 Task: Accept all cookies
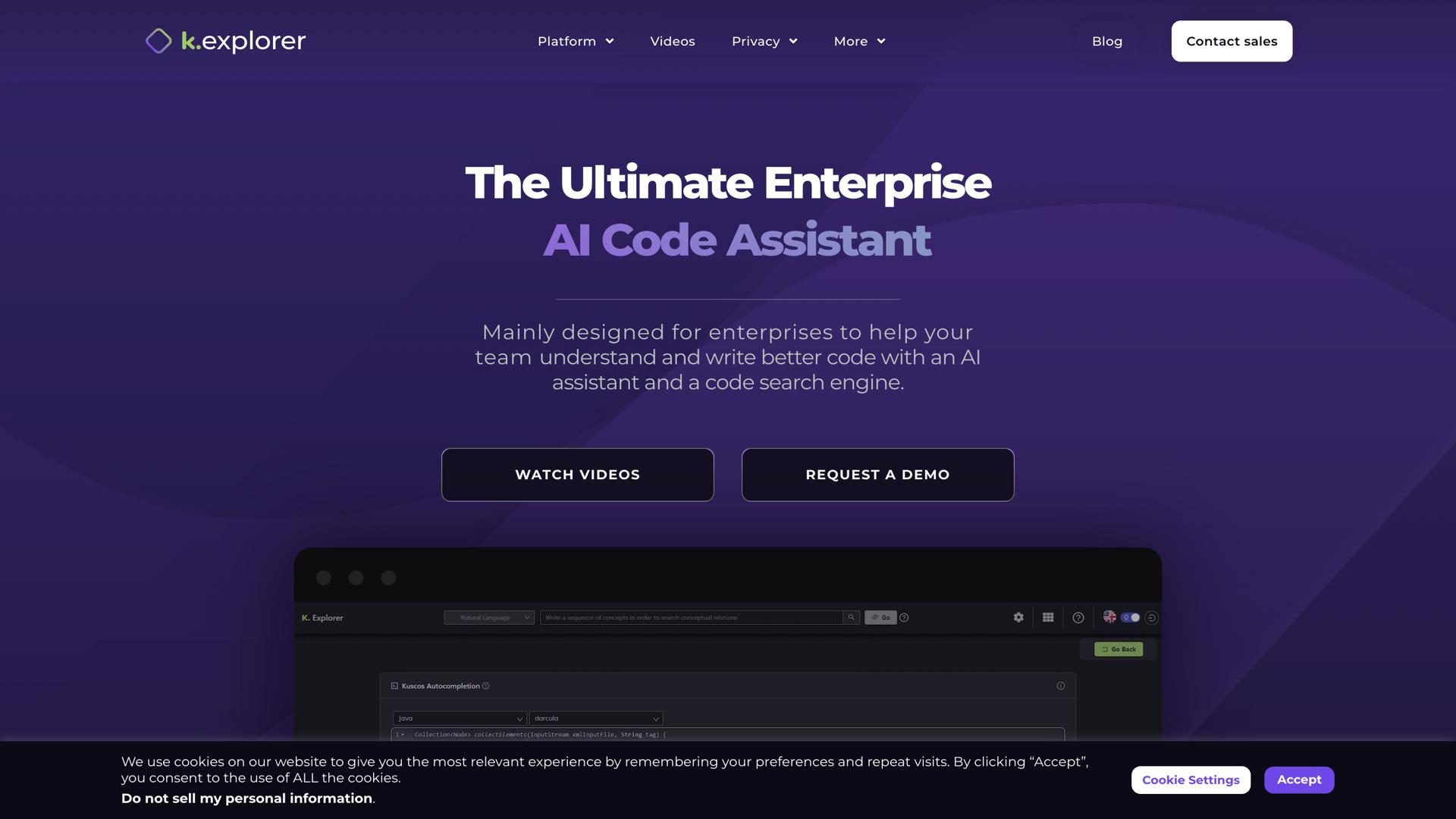[1298, 780]
